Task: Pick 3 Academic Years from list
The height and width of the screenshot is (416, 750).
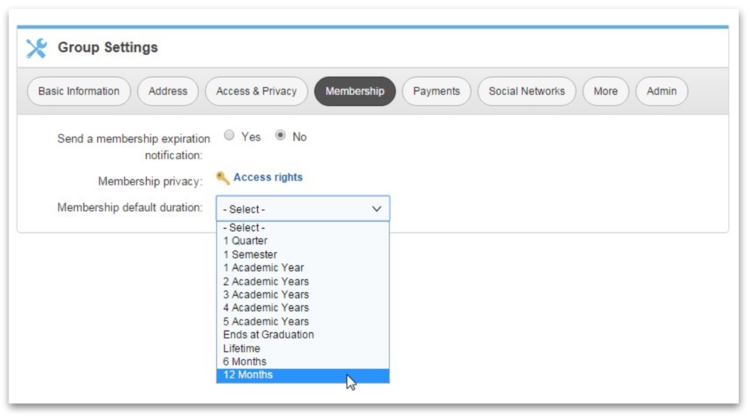Action: [x=303, y=295]
